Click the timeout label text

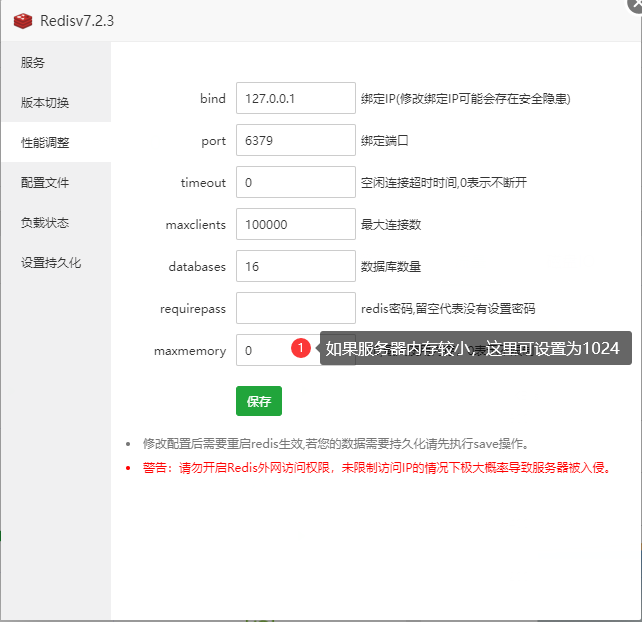(203, 183)
